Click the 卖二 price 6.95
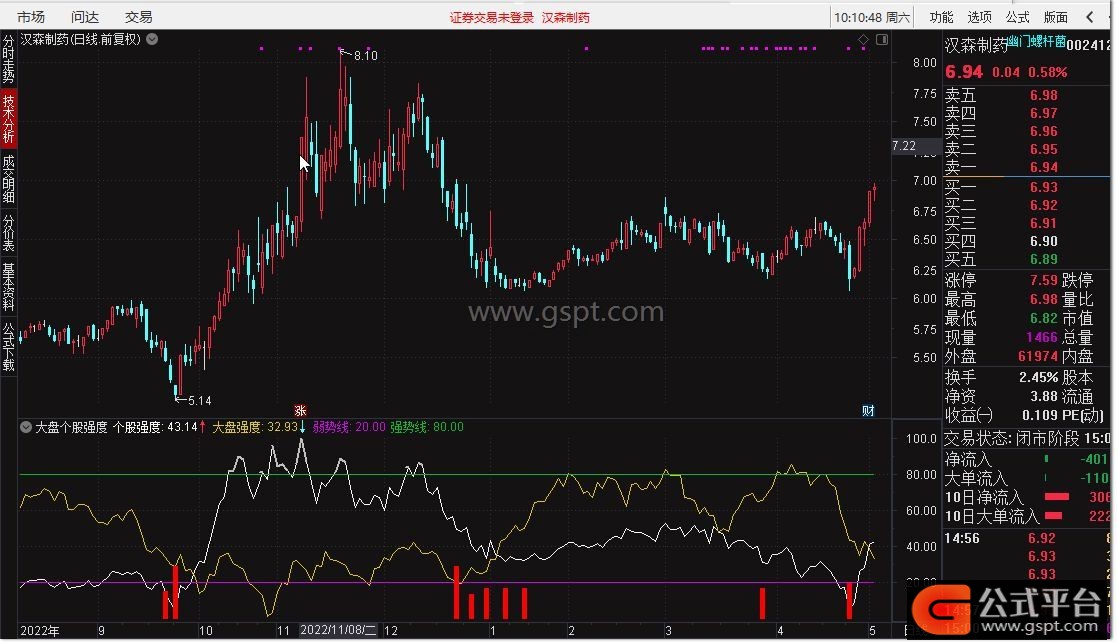 pos(1044,150)
